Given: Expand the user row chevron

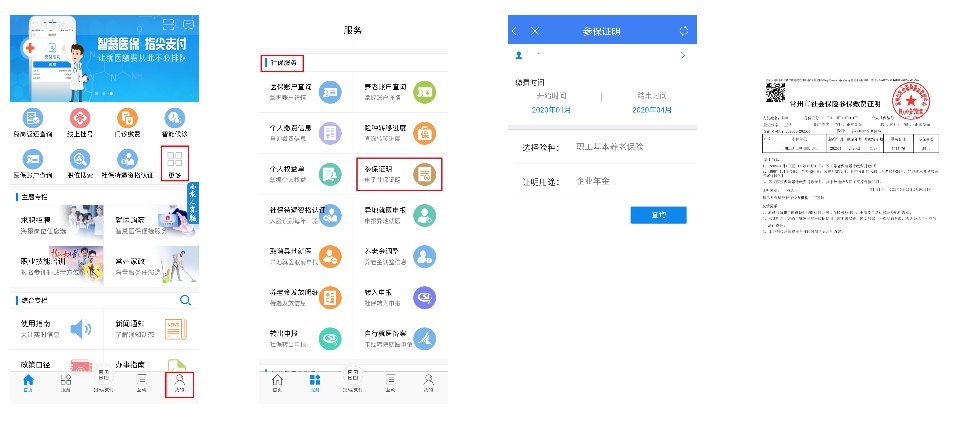Looking at the screenshot, I should tap(683, 56).
